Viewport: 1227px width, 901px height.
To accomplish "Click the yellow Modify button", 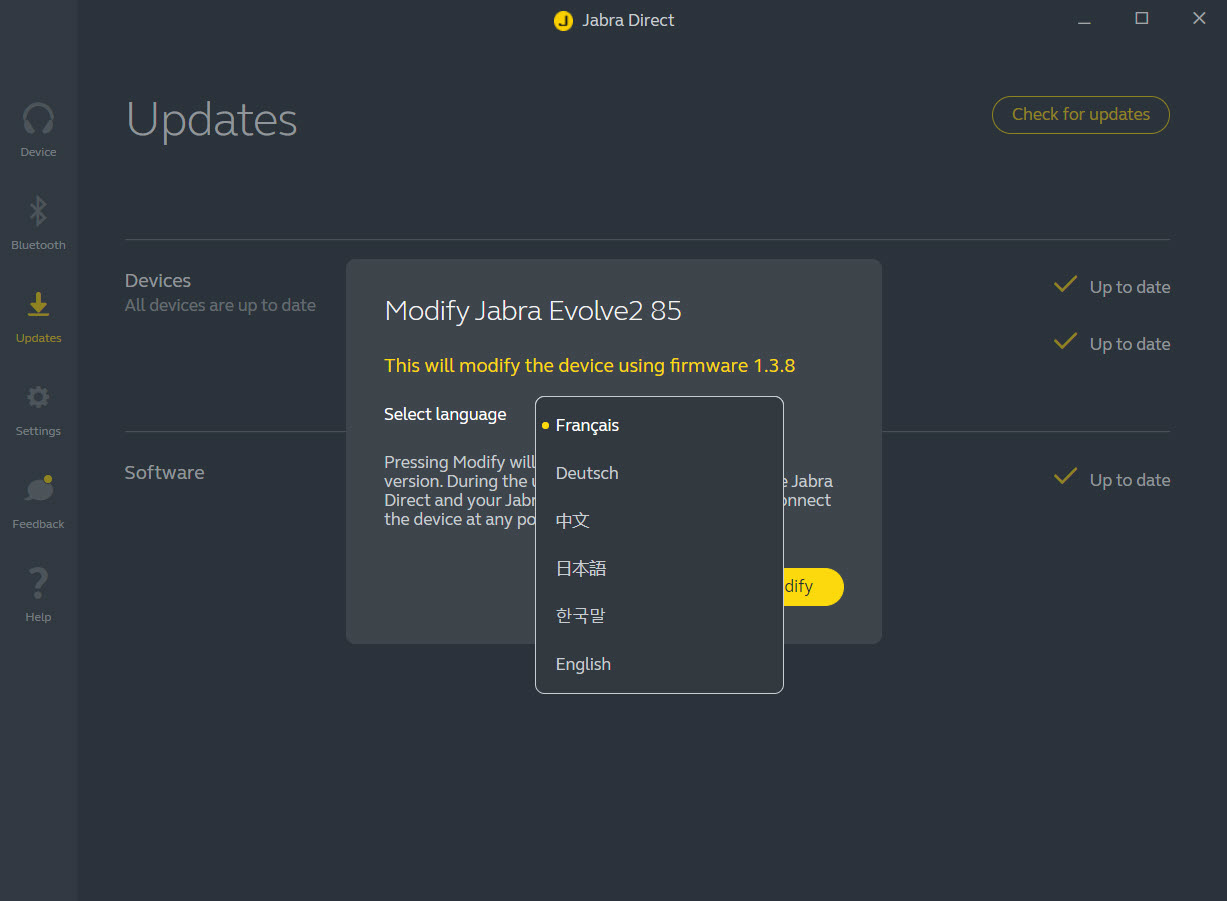I will pos(813,587).
